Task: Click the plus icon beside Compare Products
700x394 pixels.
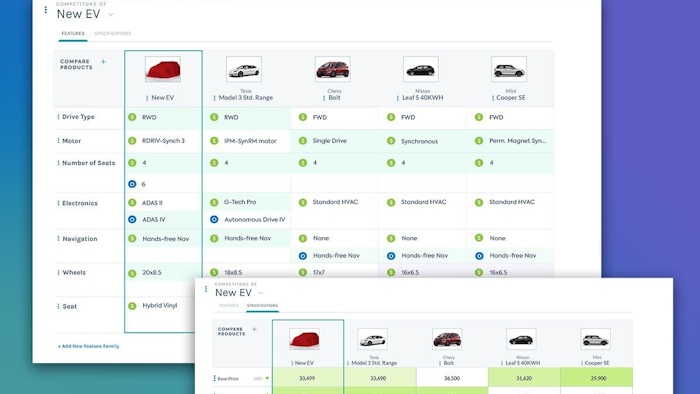Action: click(x=103, y=62)
